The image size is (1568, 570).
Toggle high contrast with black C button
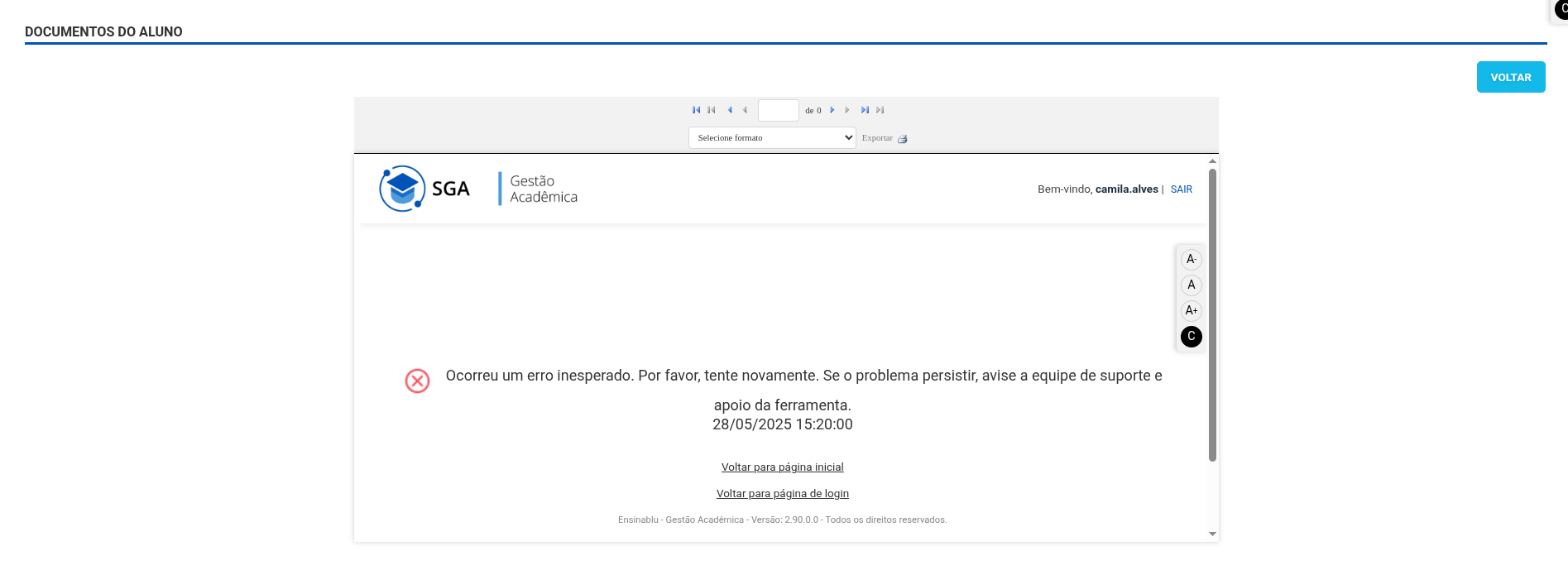(x=1192, y=336)
